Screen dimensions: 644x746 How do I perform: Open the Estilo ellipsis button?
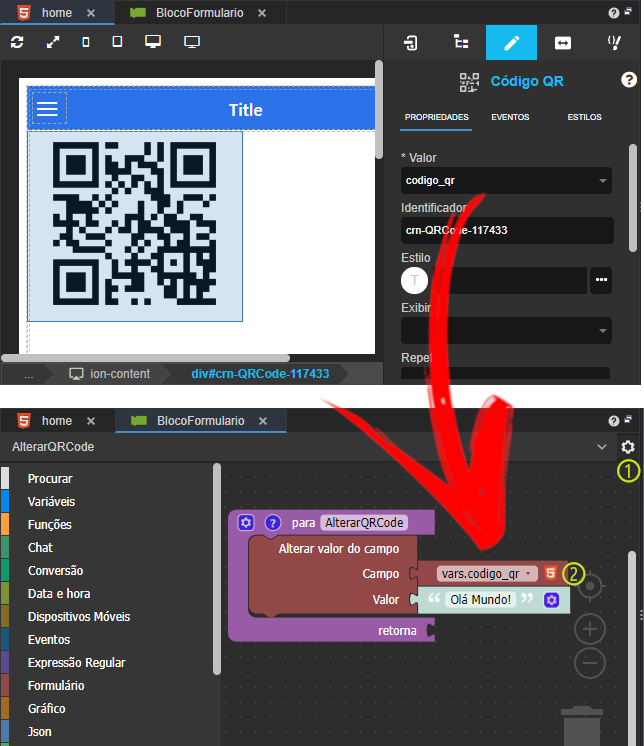point(601,280)
